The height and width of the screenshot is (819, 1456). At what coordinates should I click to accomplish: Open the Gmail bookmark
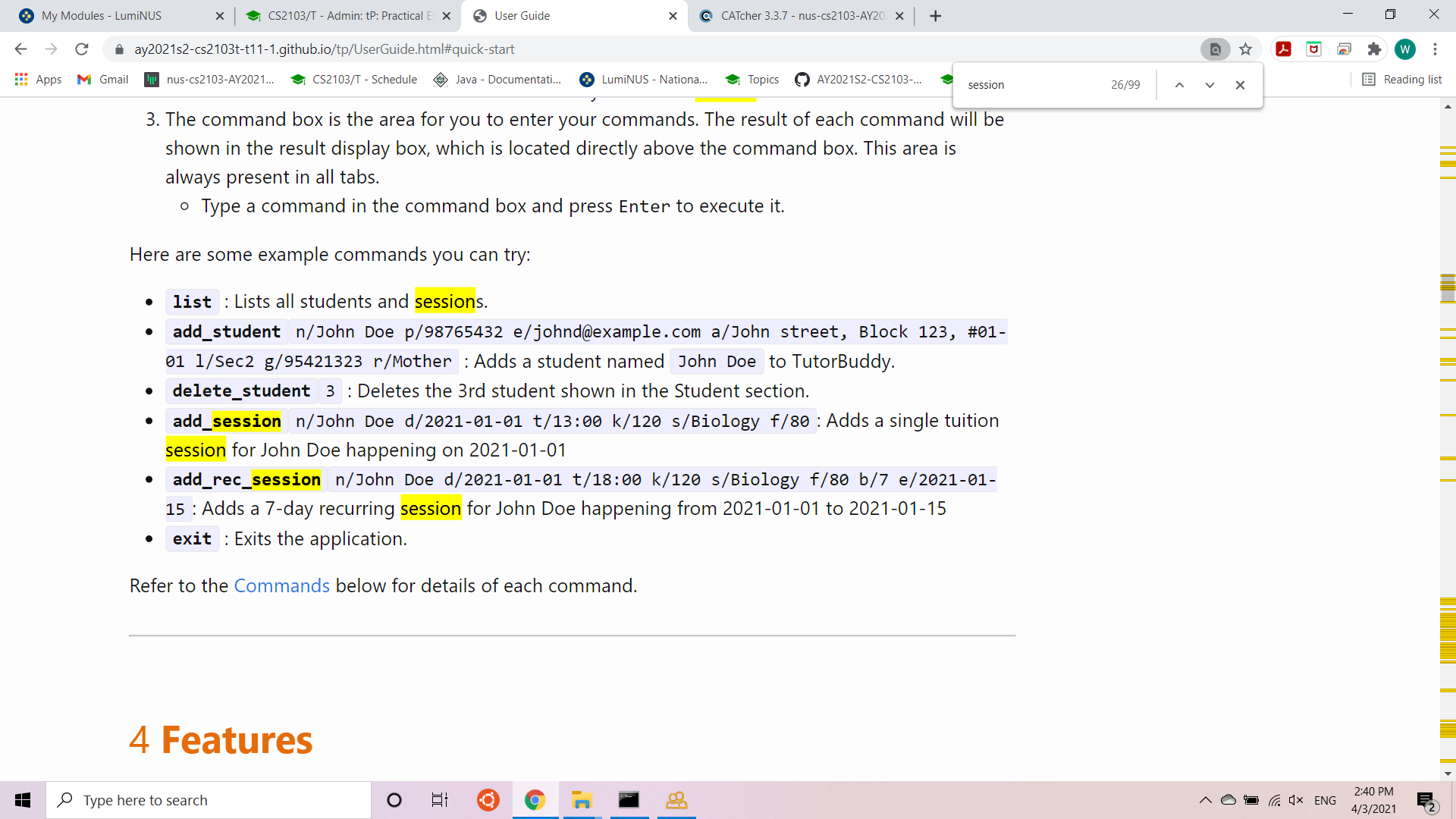[x=103, y=80]
